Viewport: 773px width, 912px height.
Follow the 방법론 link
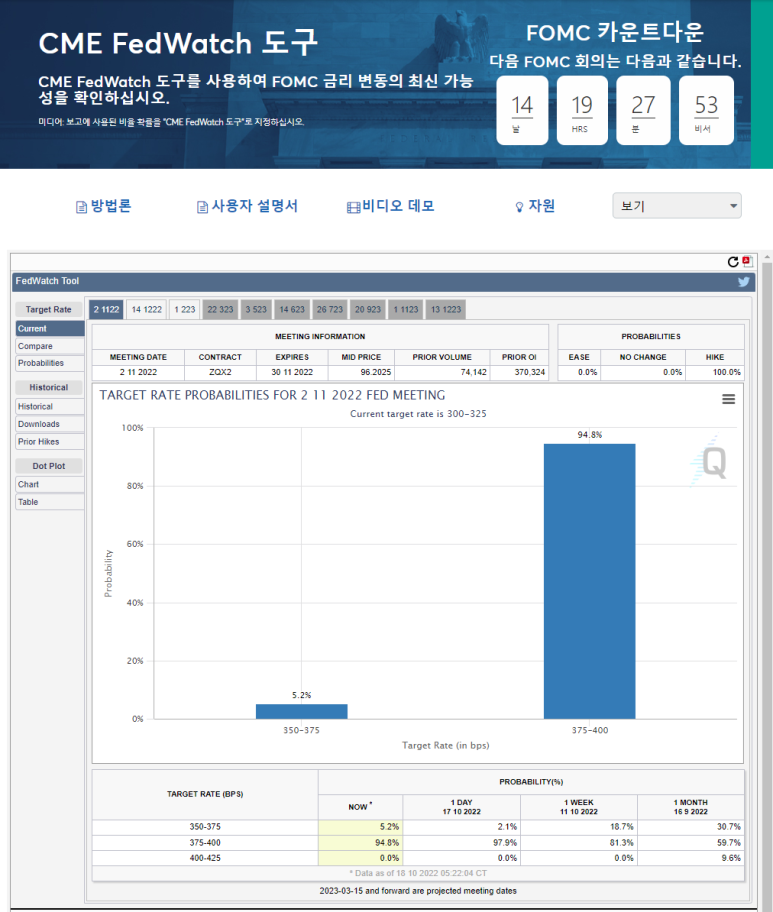[111, 206]
